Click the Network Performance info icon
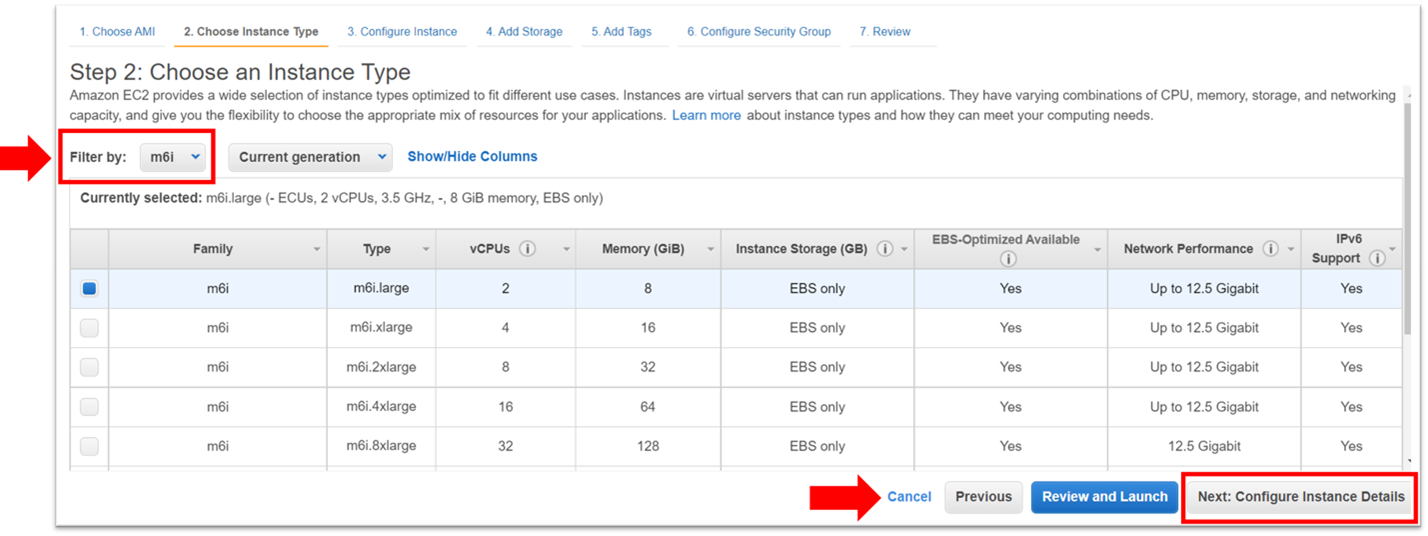Image resolution: width=1428 pixels, height=536 pixels. [1270, 249]
